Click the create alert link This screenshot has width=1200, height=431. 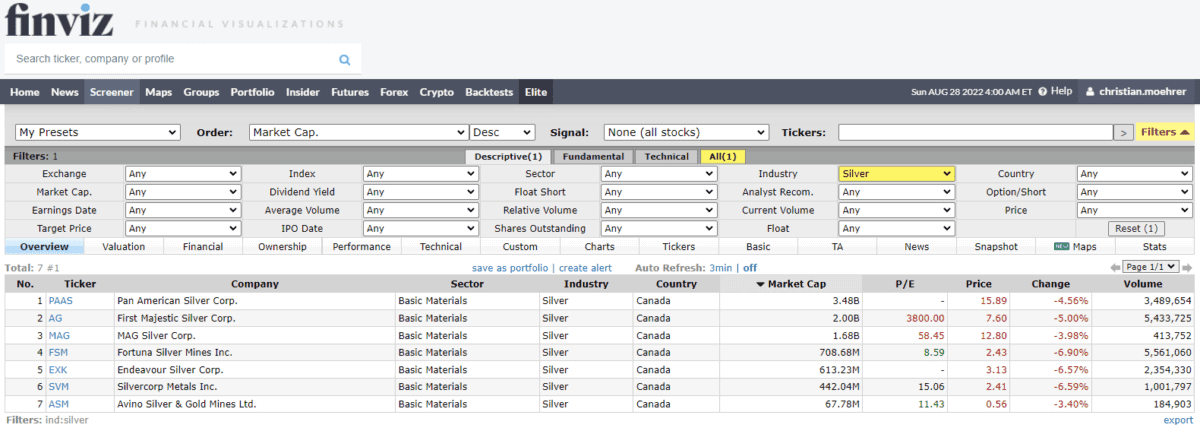(x=585, y=268)
